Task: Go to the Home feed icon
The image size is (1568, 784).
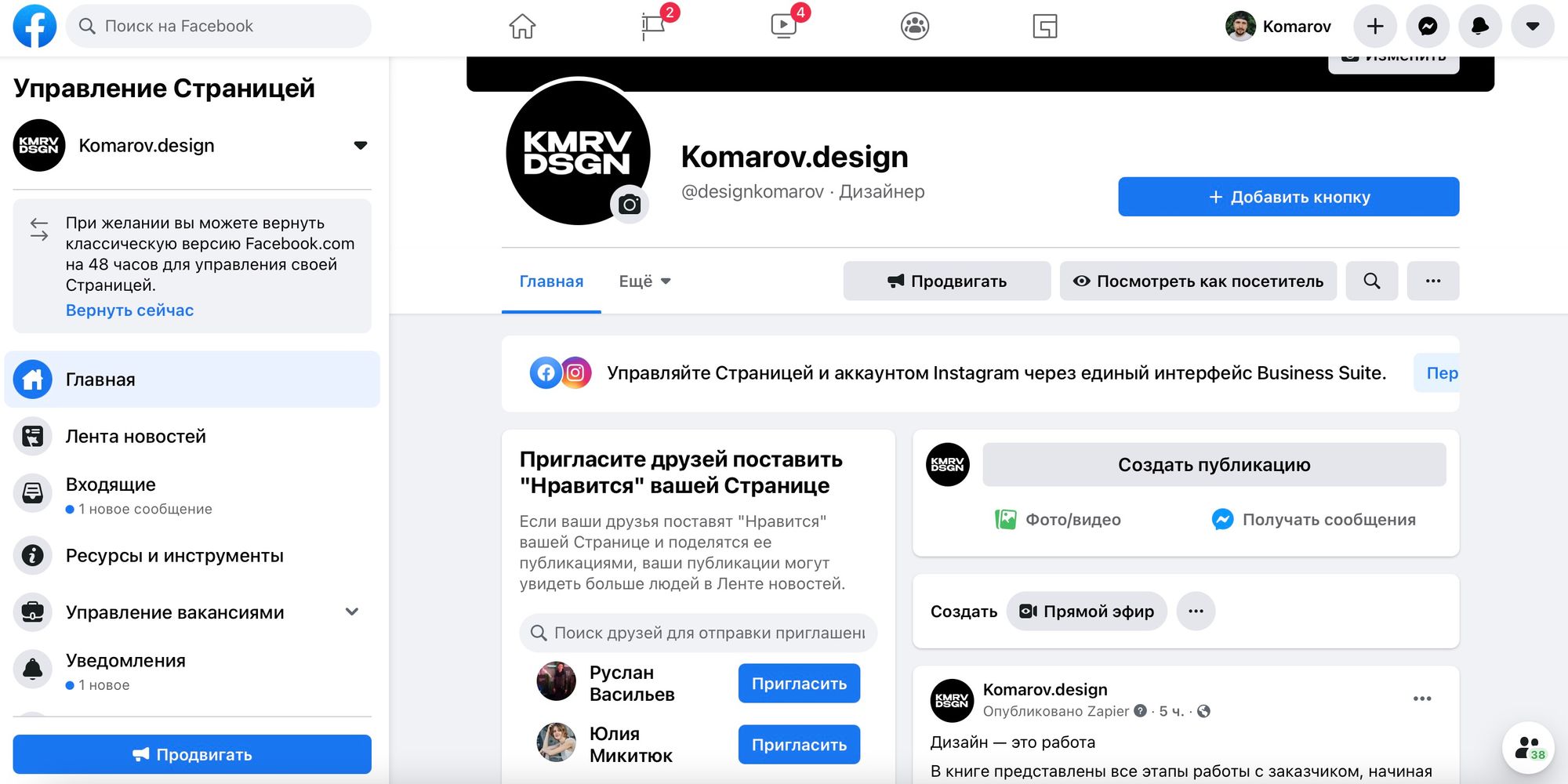Action: coord(522,27)
